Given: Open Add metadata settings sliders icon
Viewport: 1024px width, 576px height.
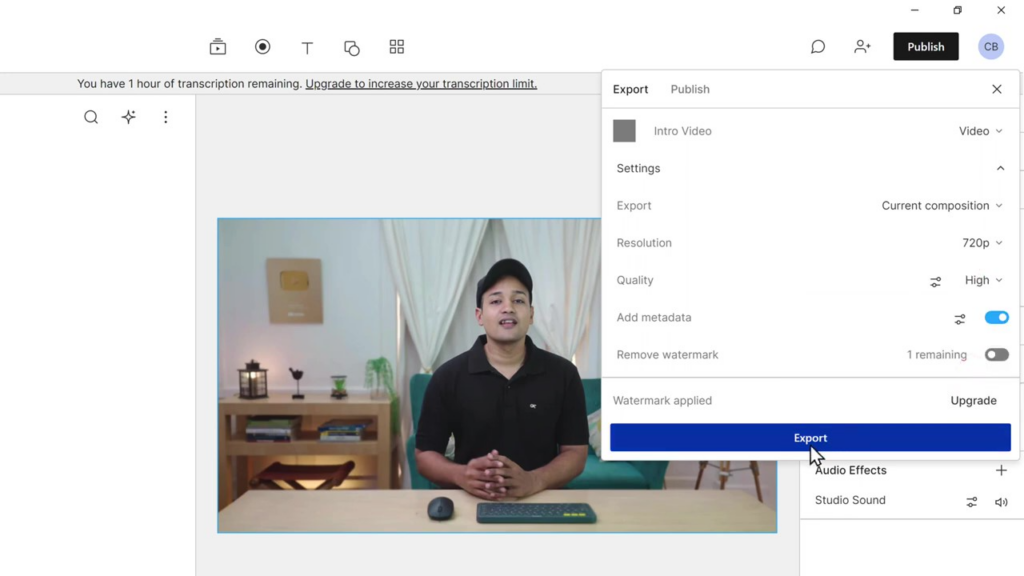Looking at the screenshot, I should point(959,319).
